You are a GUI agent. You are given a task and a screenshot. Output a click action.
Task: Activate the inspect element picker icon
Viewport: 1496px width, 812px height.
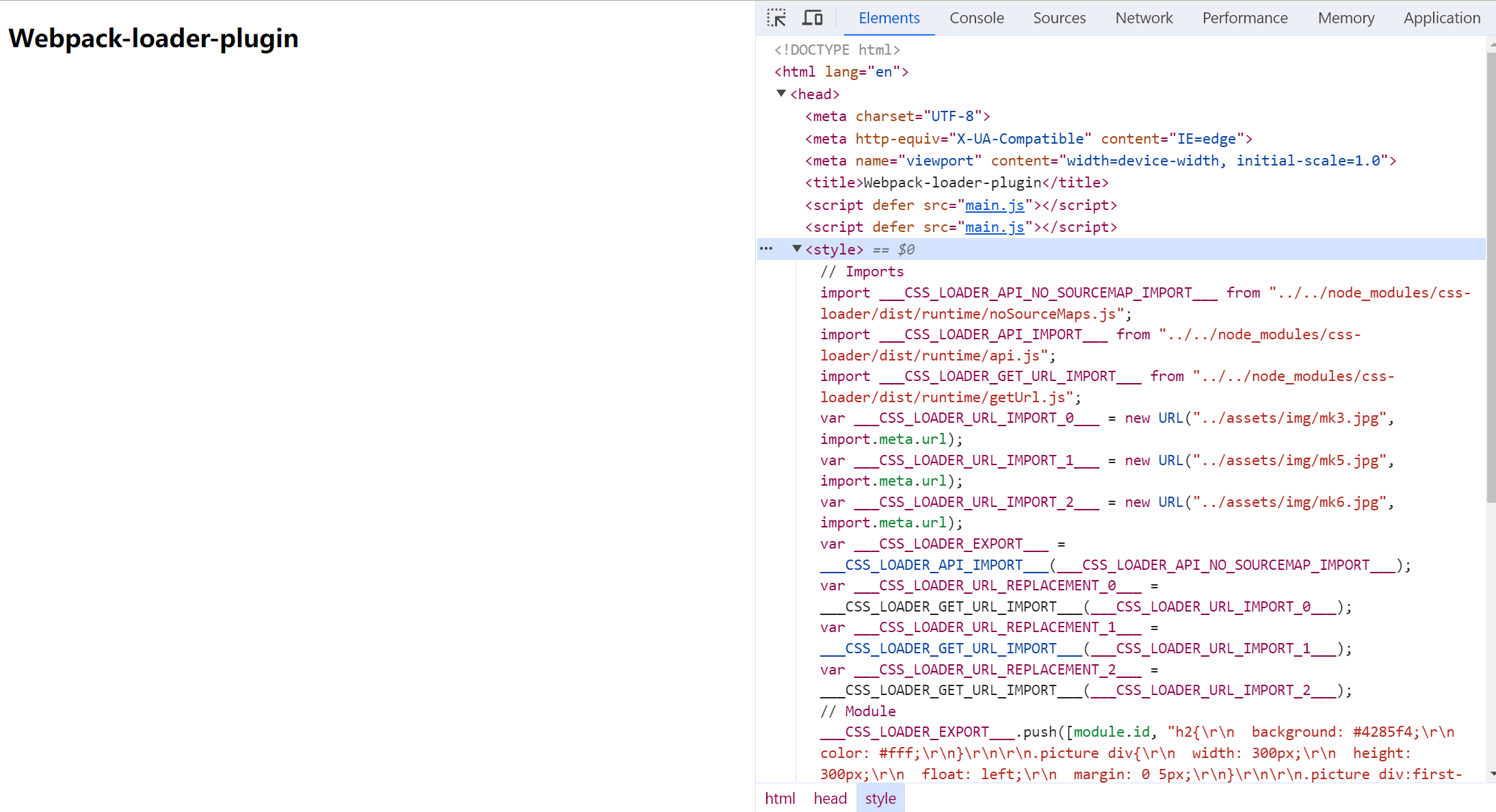776,18
